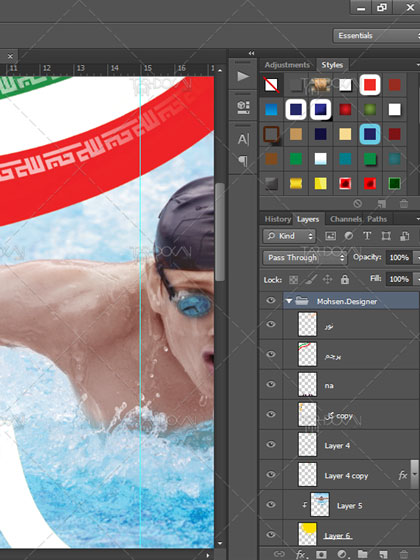Click fx badge on Layer 4 copy
Screen dimensions: 420x560
tap(402, 475)
